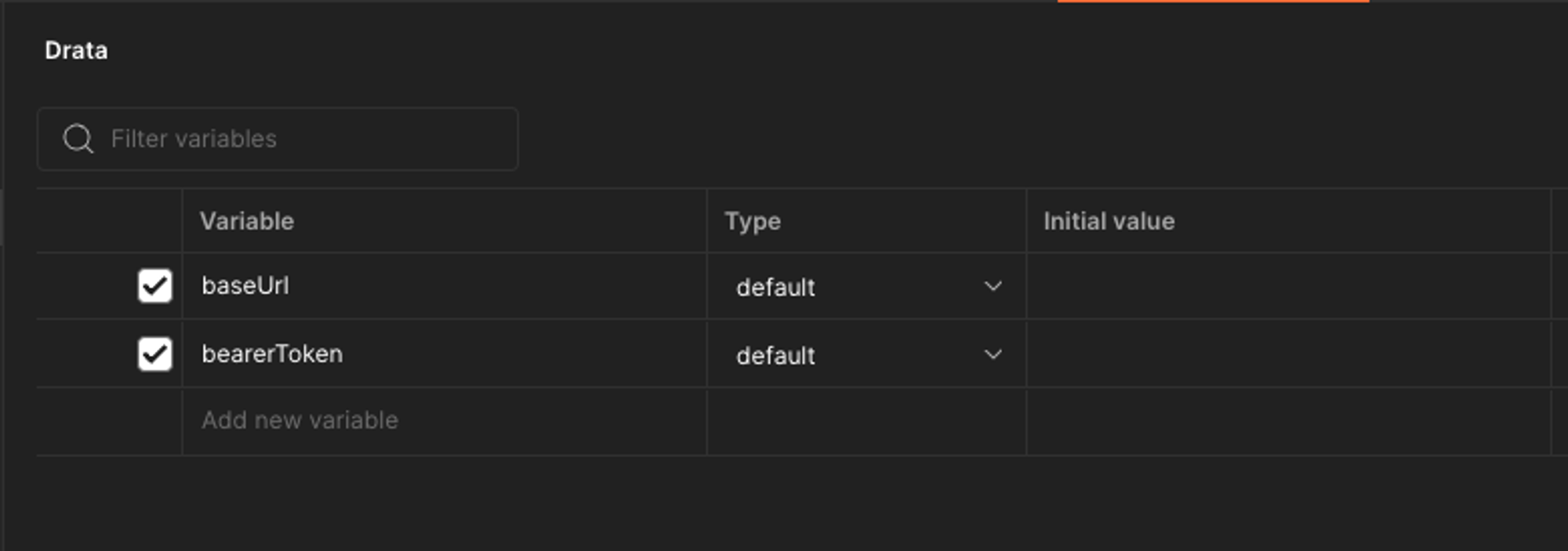Click inside the Filter variables field
This screenshot has height=551, width=1568.
274,138
